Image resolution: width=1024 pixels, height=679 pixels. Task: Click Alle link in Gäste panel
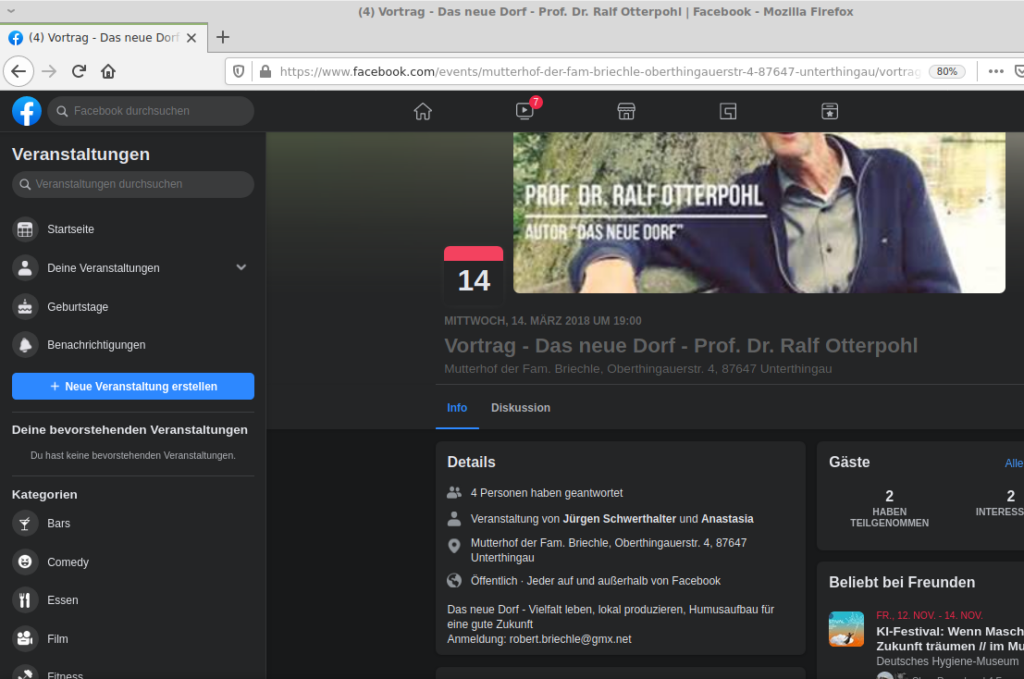[1014, 463]
